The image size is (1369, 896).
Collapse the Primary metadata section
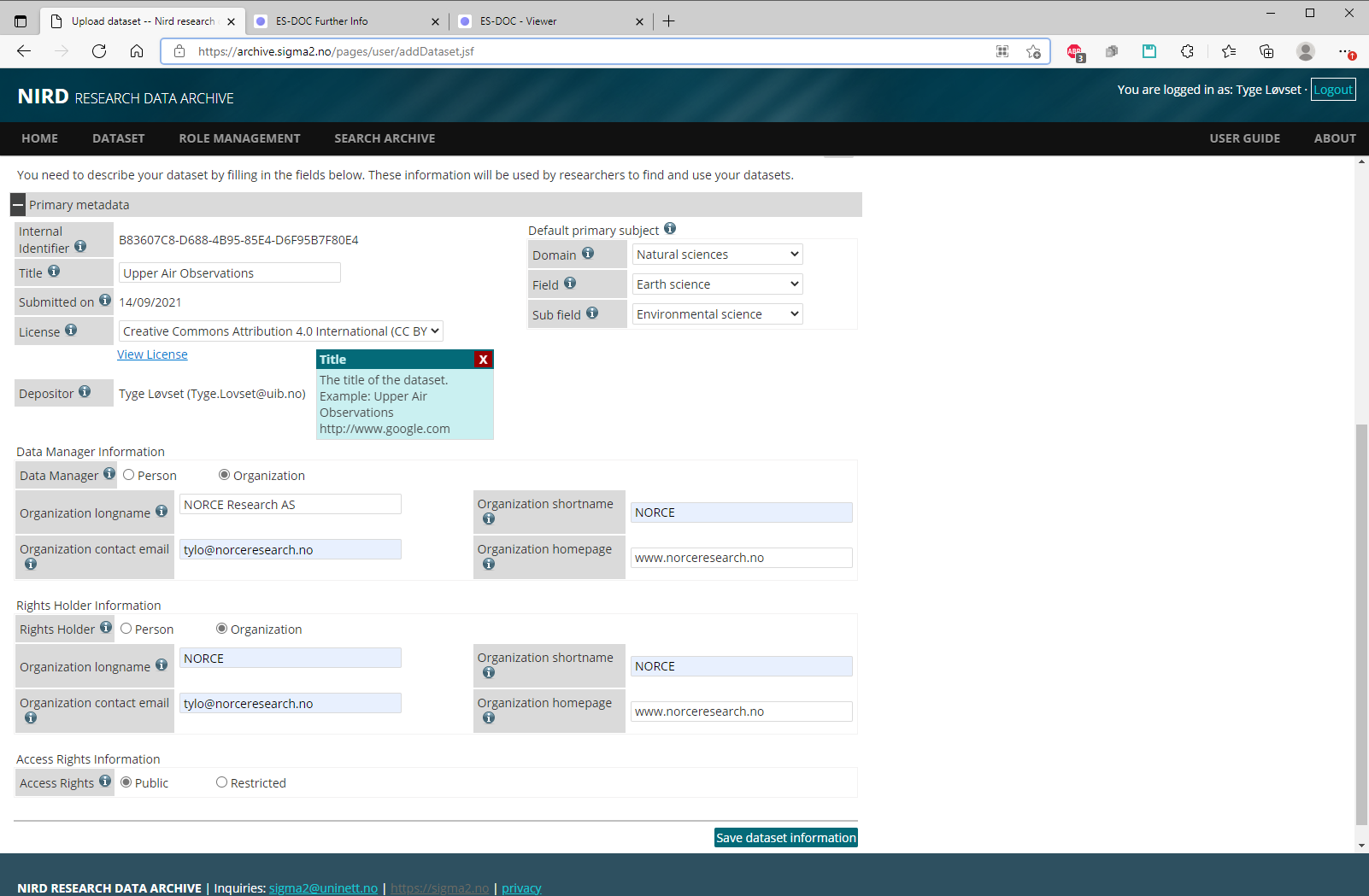click(18, 205)
